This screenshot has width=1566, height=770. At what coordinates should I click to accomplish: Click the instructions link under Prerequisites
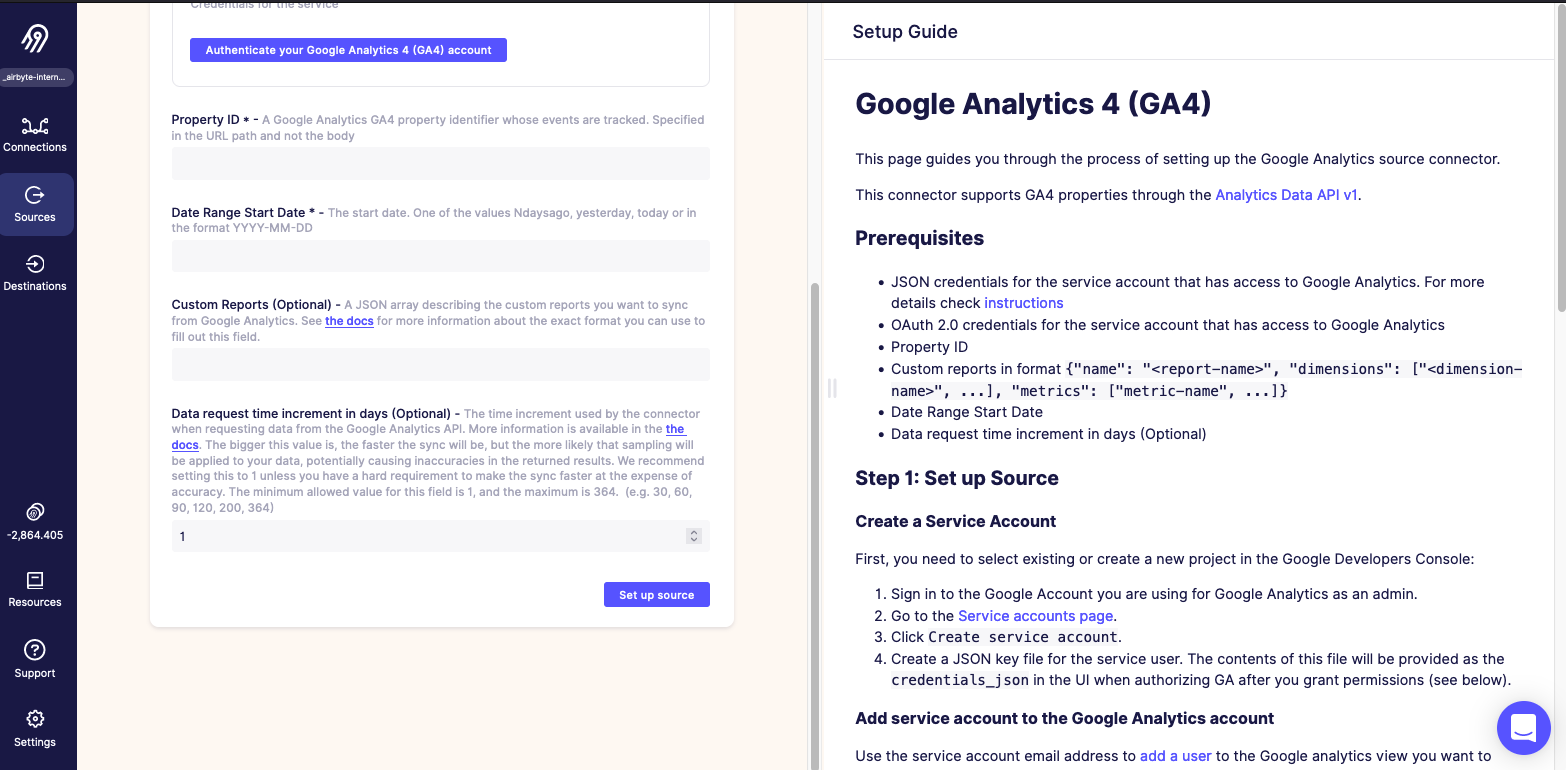point(1023,302)
